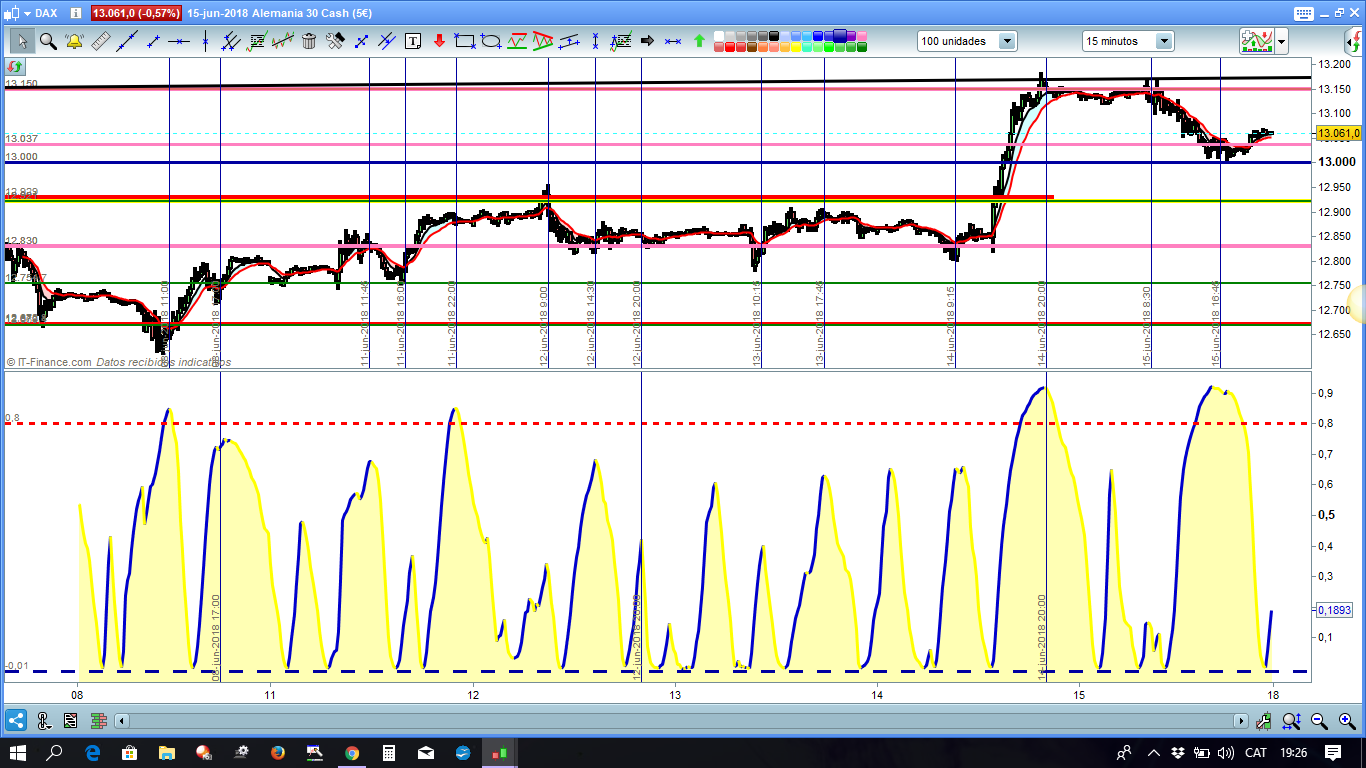The image size is (1366, 768).
Task: Open the 15 minutos timeframe dropdown
Action: point(1164,41)
